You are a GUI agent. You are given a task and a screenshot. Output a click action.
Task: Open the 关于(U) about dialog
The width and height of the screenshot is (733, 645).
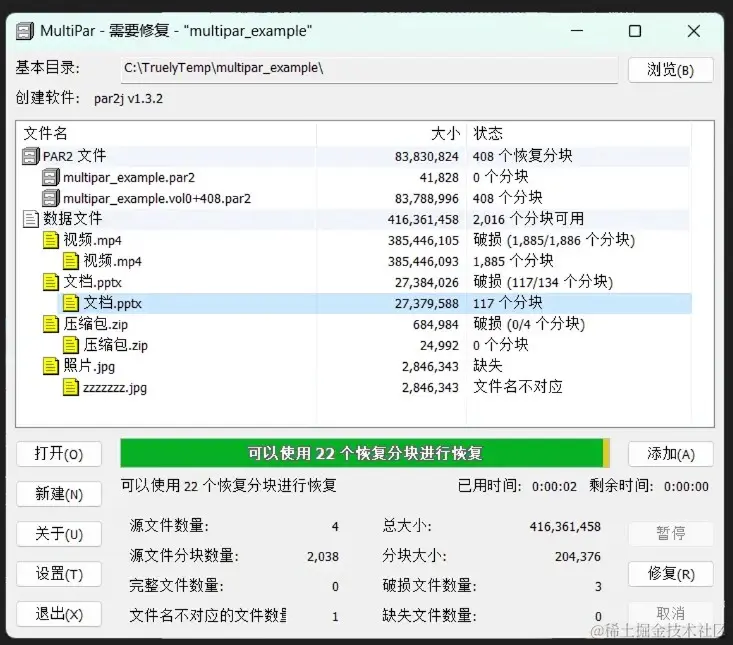tap(59, 534)
